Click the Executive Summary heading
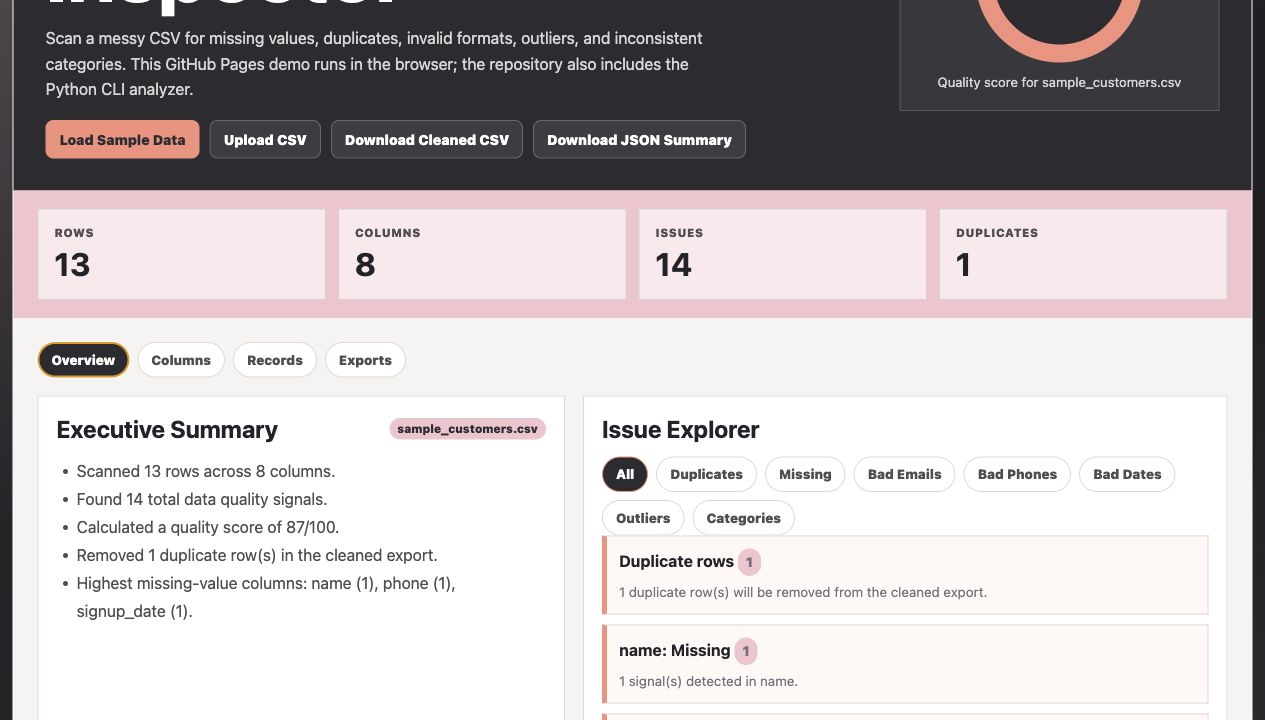 [x=167, y=430]
